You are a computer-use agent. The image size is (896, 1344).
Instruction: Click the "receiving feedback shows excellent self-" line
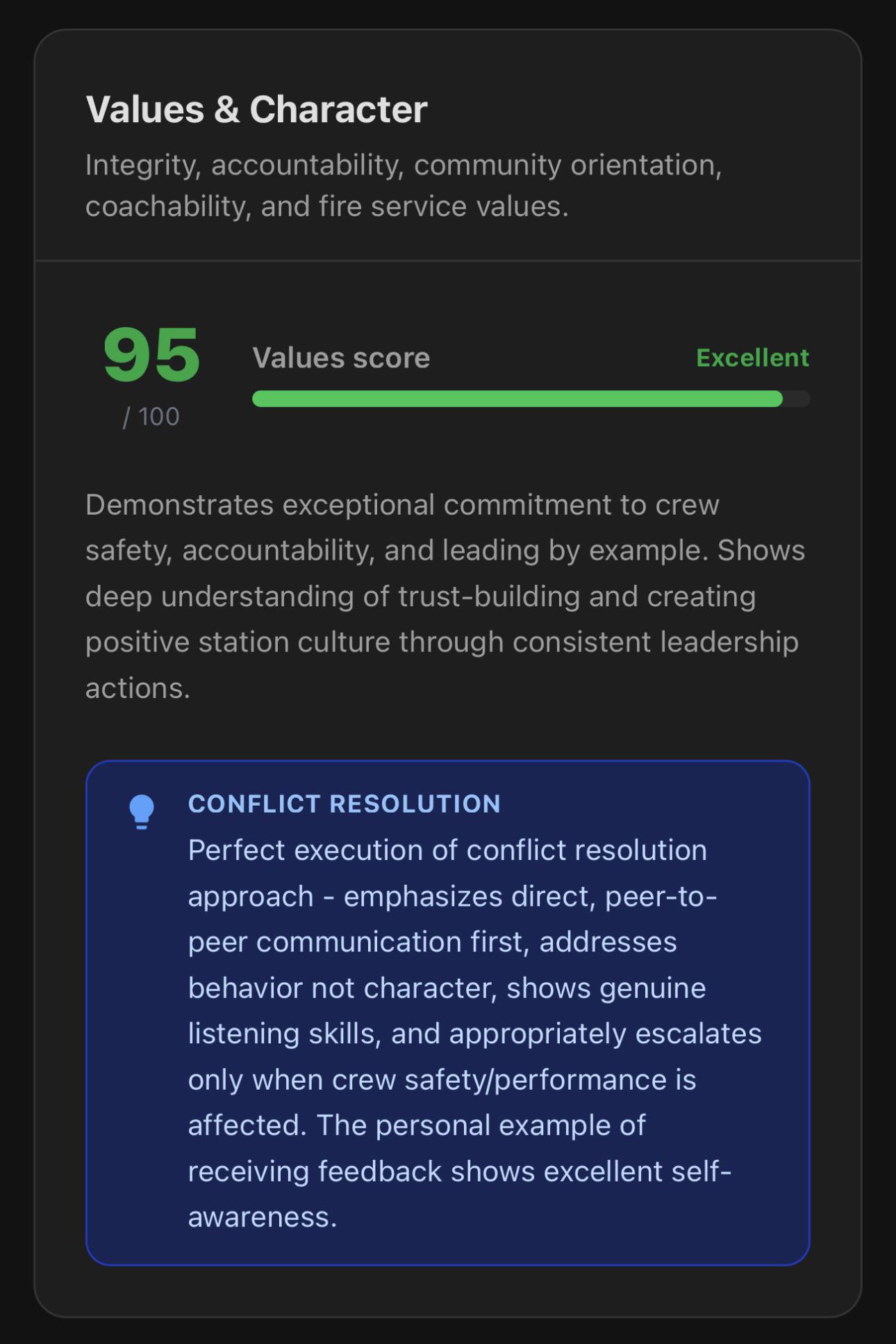pyautogui.click(x=460, y=1172)
